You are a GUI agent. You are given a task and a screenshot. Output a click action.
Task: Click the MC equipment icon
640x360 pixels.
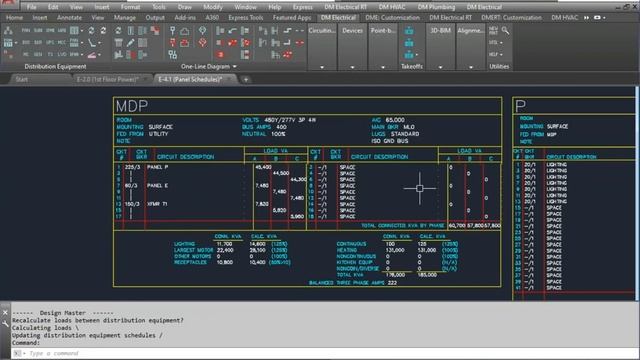click(25, 54)
